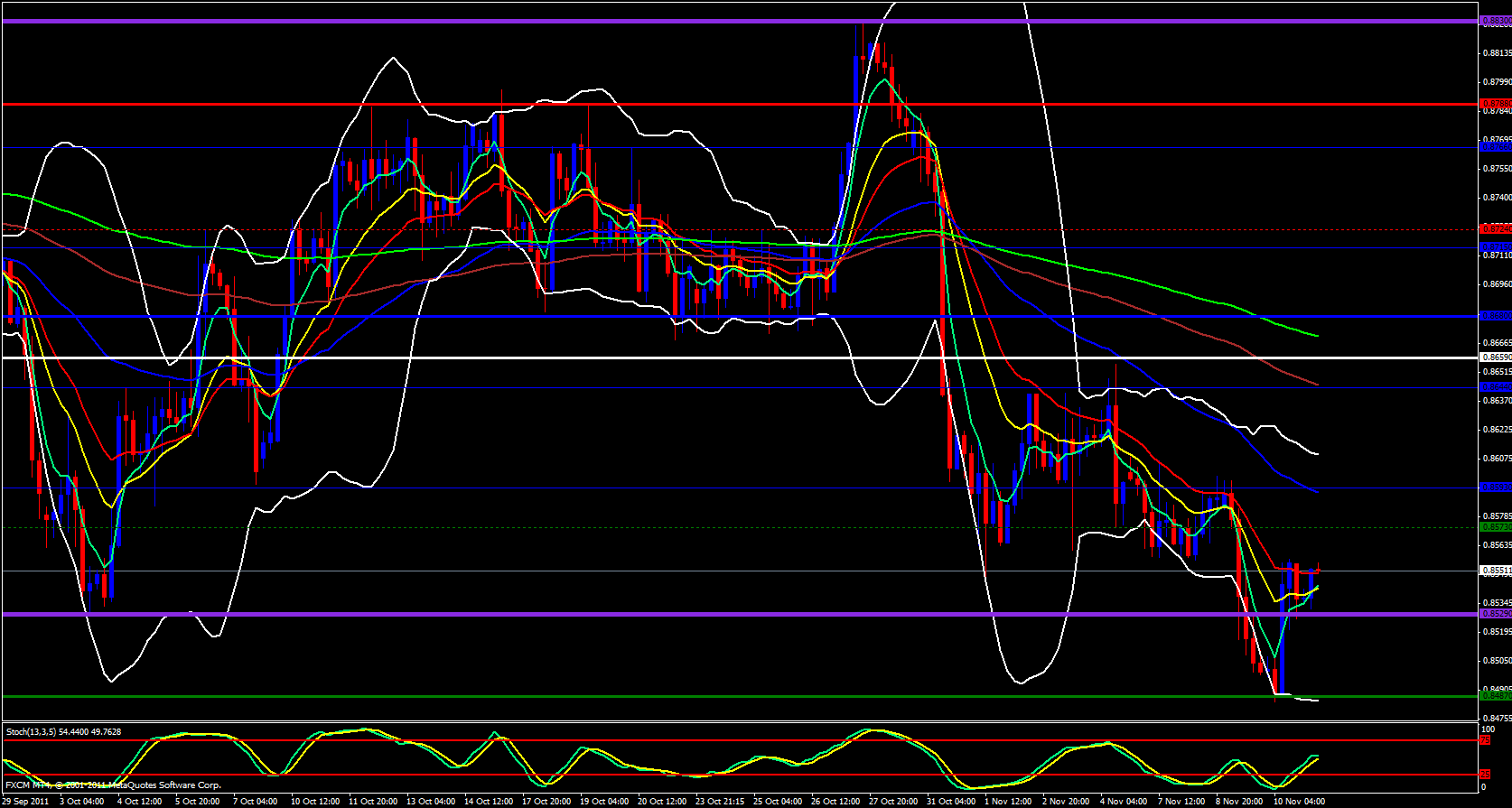Select the red 0.7880 price tag

pyautogui.click(x=1495, y=104)
